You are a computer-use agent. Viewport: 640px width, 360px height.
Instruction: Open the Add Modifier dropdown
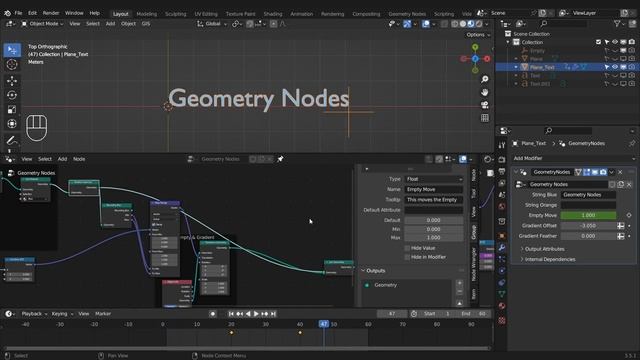[573, 158]
